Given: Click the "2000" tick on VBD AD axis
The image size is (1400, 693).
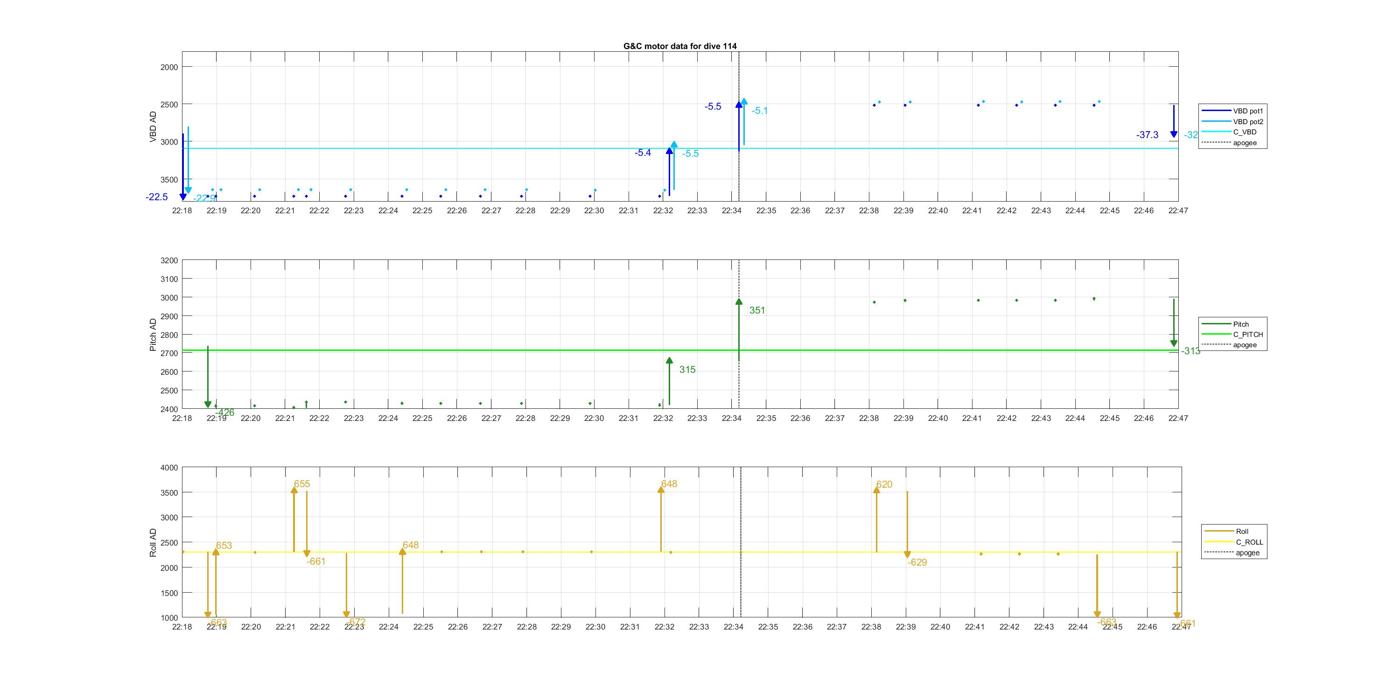Looking at the screenshot, I should click(168, 67).
